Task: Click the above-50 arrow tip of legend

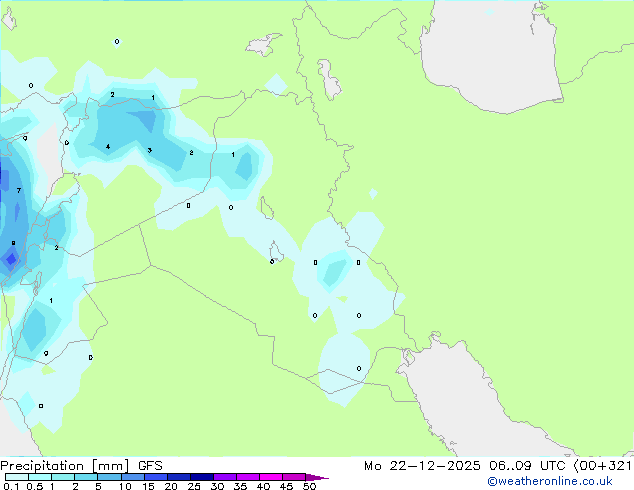Action: (x=317, y=477)
